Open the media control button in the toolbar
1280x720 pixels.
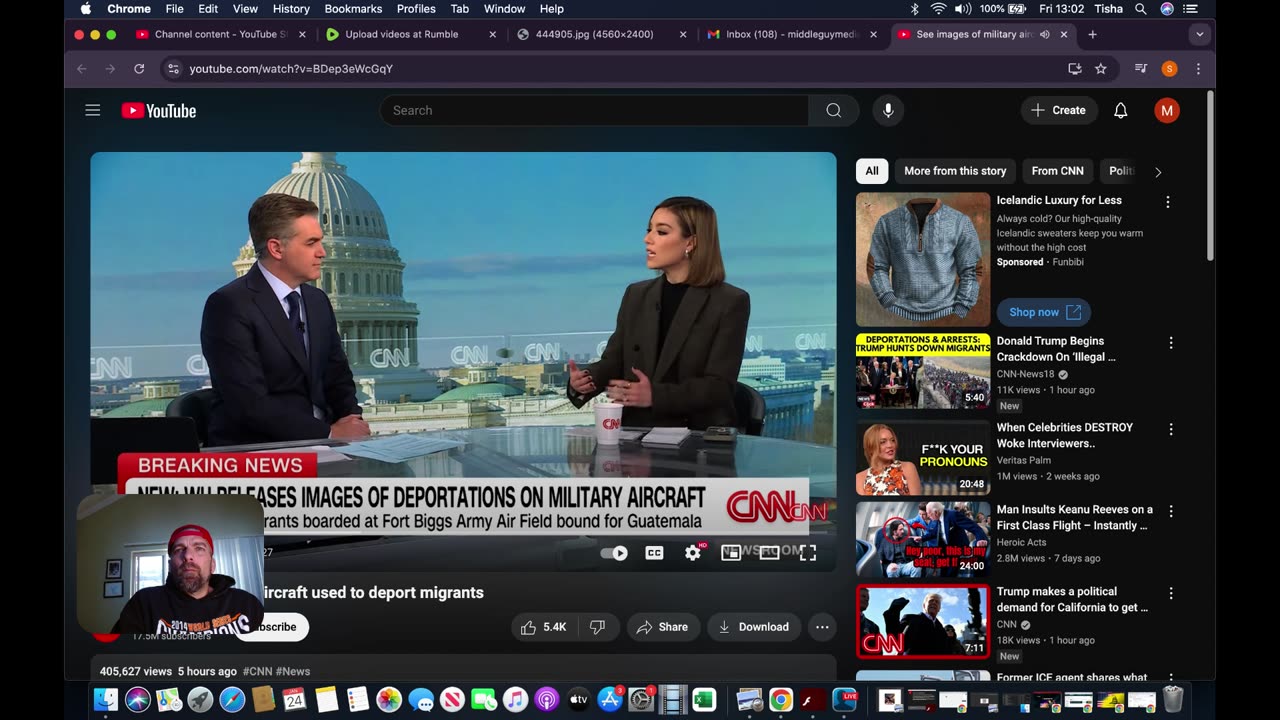(x=1140, y=69)
